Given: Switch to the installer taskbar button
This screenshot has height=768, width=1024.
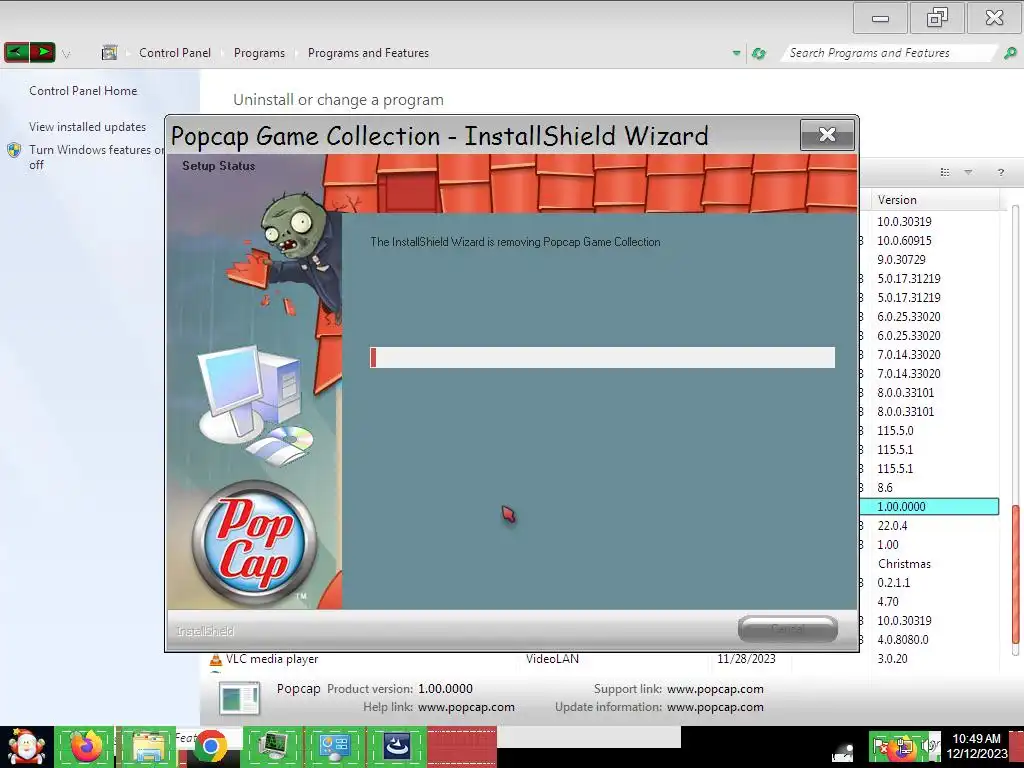Looking at the screenshot, I should coord(396,747).
